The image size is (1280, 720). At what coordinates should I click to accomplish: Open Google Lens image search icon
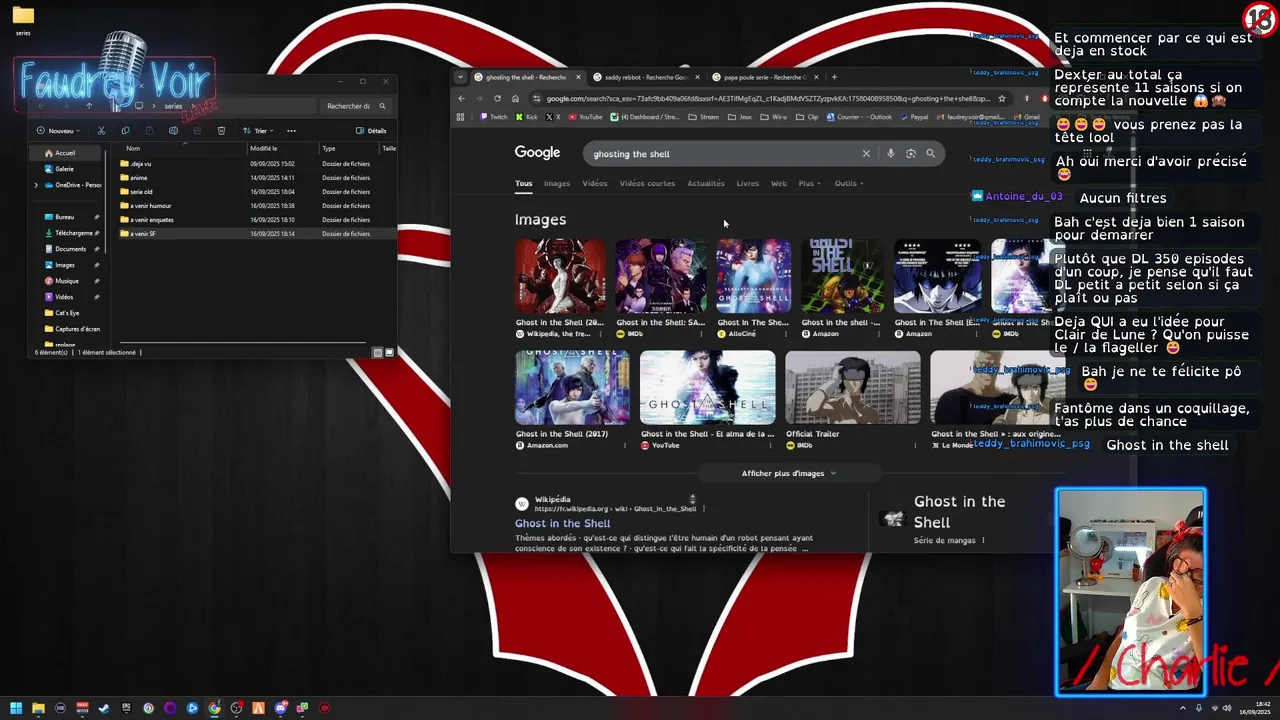(x=911, y=154)
